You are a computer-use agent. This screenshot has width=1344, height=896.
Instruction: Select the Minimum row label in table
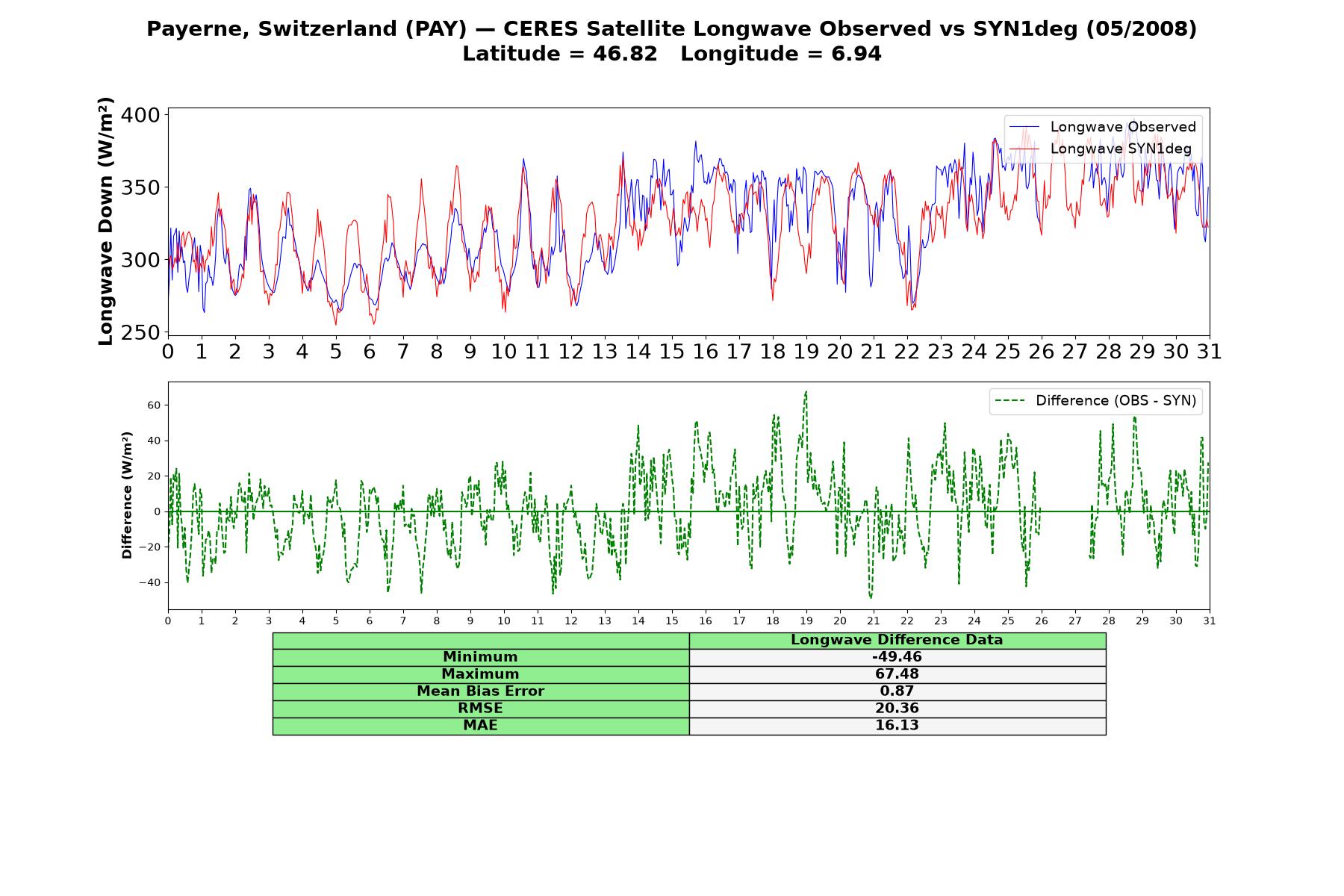[481, 657]
